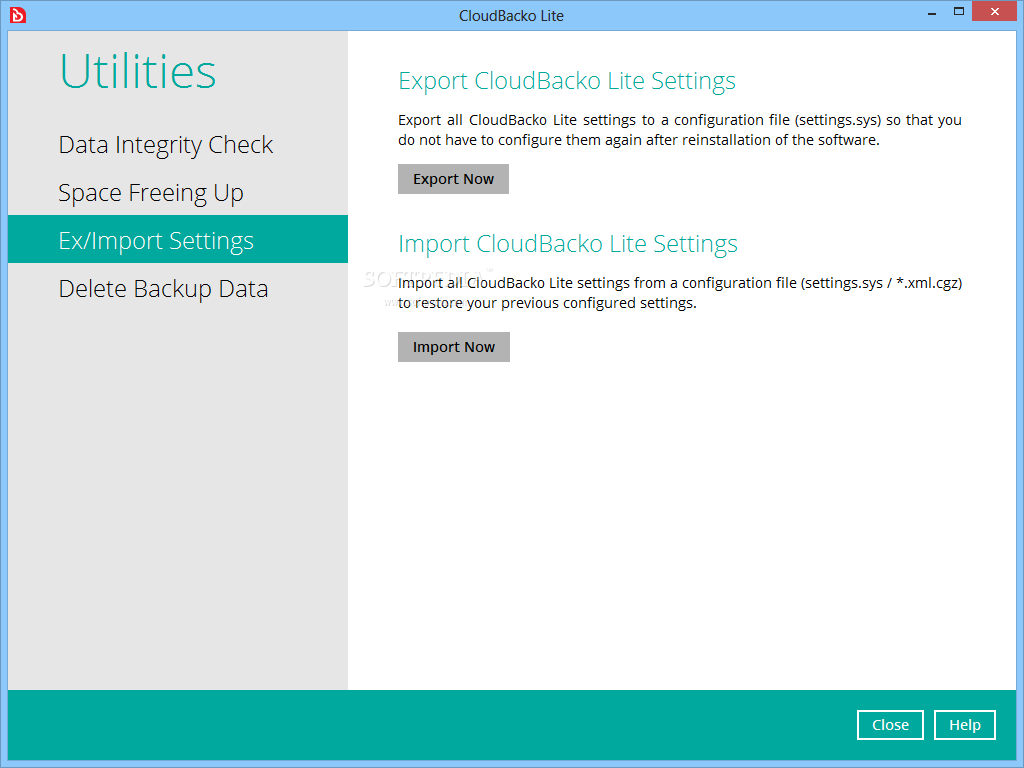
Task: Click the Import Now button
Action: tap(454, 347)
